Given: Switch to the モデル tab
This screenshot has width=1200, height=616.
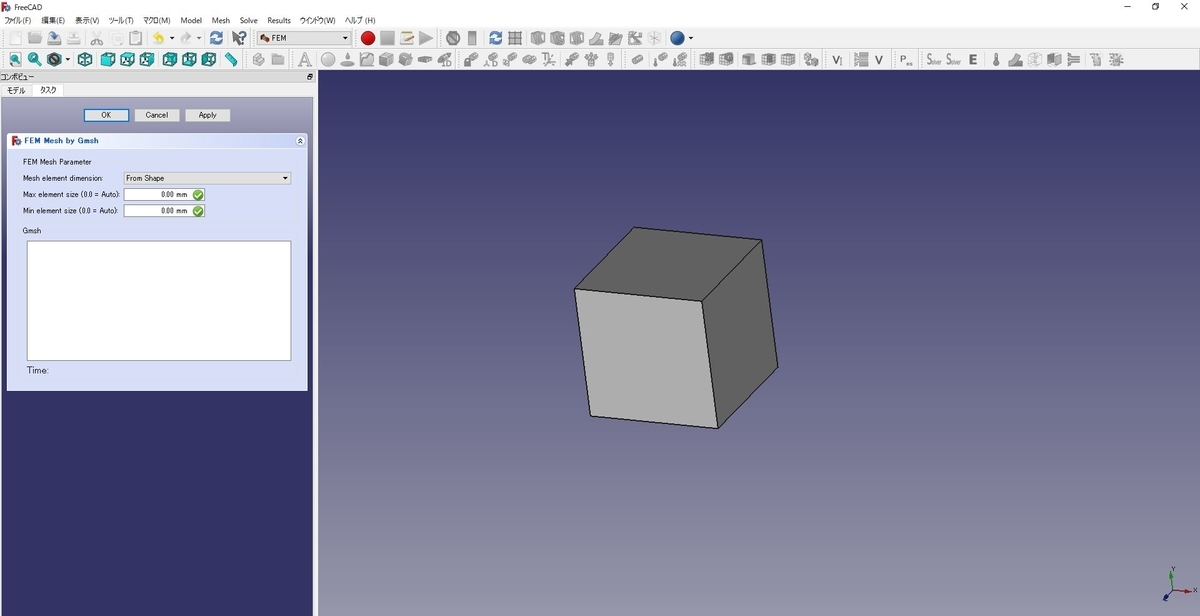Looking at the screenshot, I should [16, 90].
